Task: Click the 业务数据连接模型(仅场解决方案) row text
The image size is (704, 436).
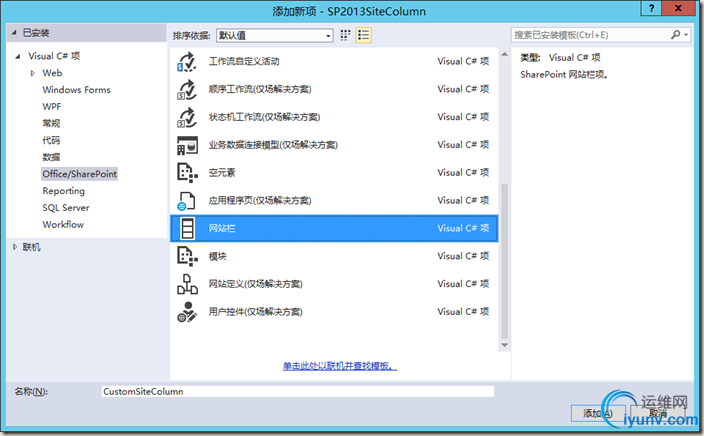Action: click(273, 145)
